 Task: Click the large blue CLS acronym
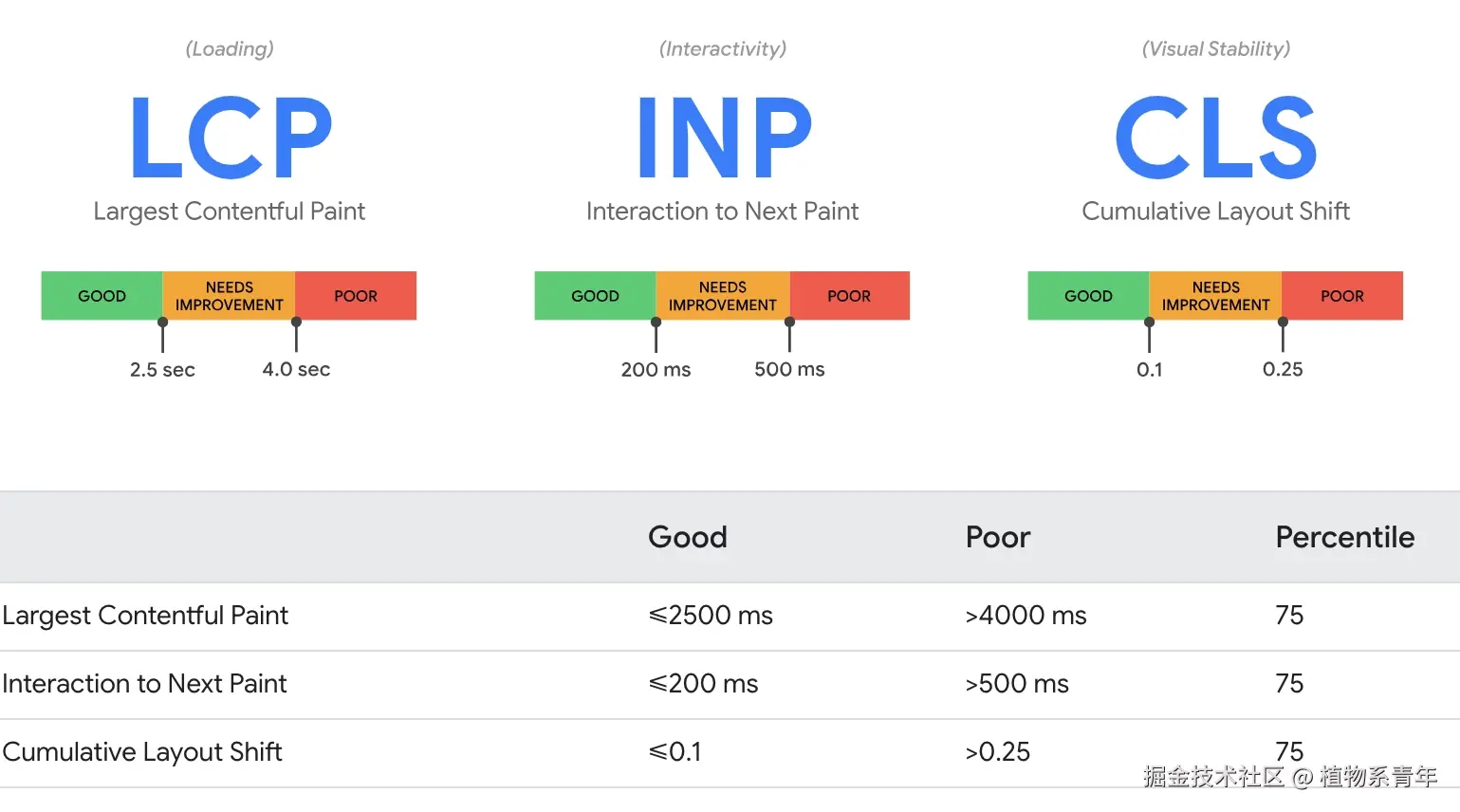point(1215,138)
